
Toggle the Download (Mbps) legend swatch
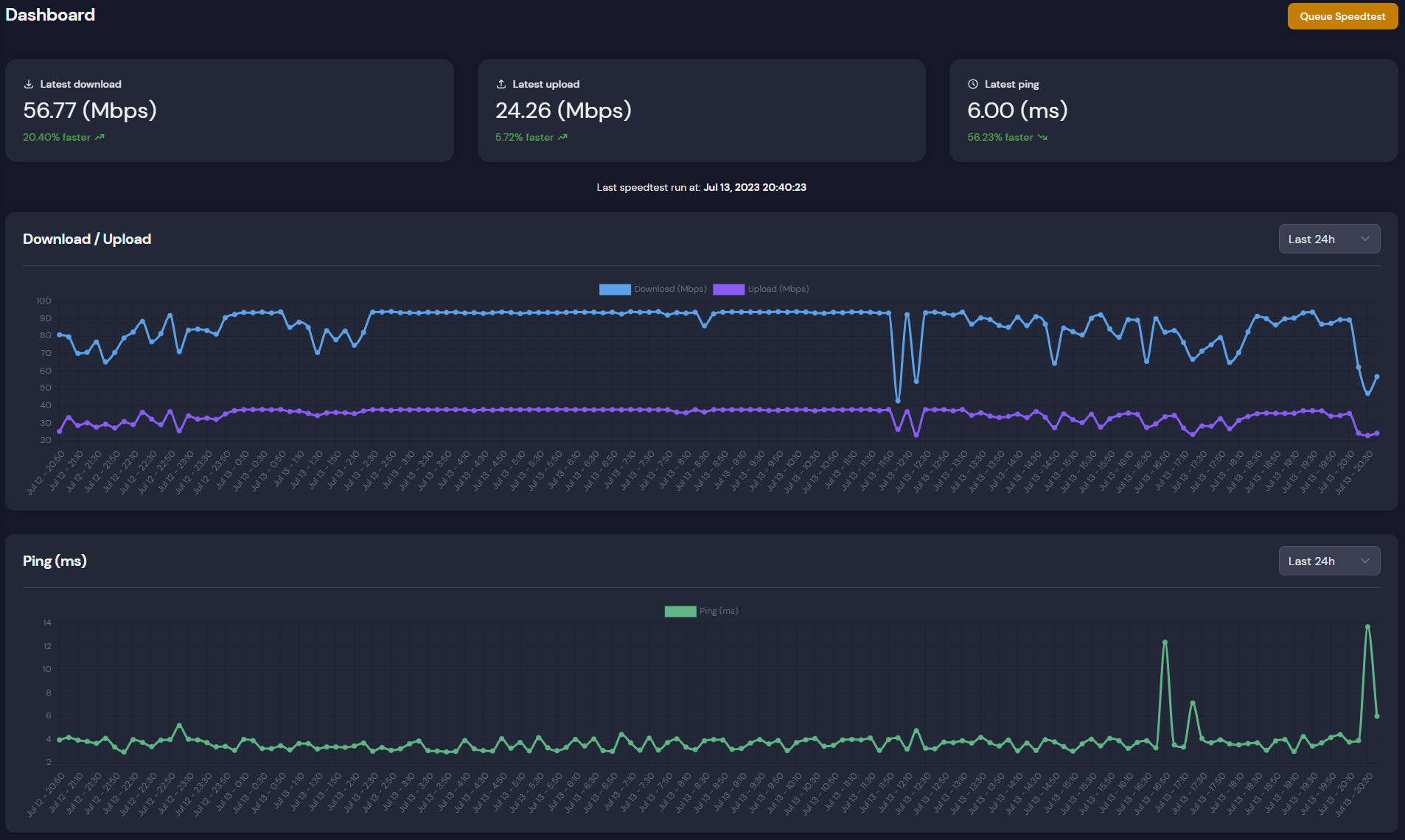click(x=615, y=289)
